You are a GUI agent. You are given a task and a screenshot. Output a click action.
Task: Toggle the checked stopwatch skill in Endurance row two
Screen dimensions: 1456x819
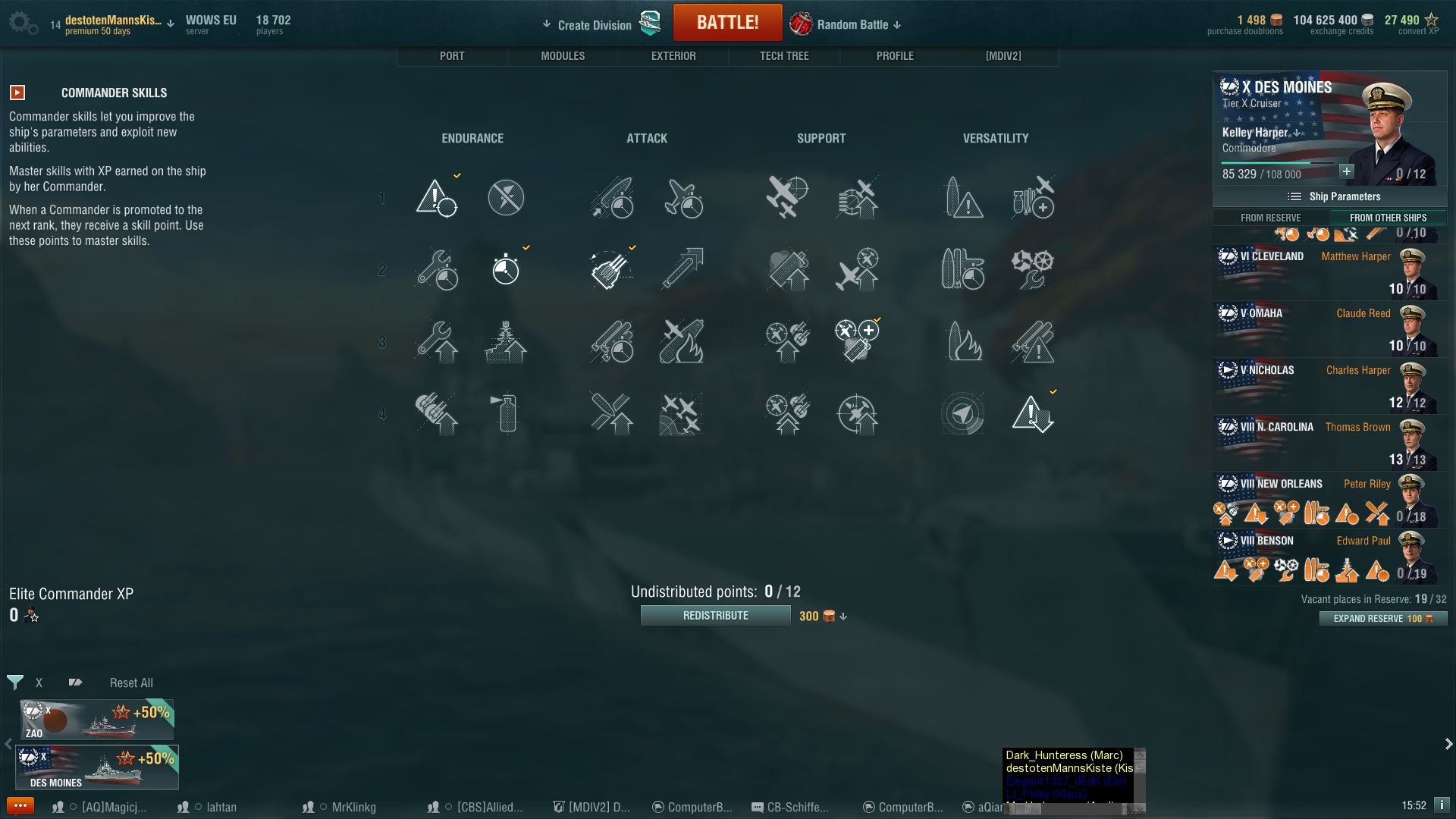point(506,268)
